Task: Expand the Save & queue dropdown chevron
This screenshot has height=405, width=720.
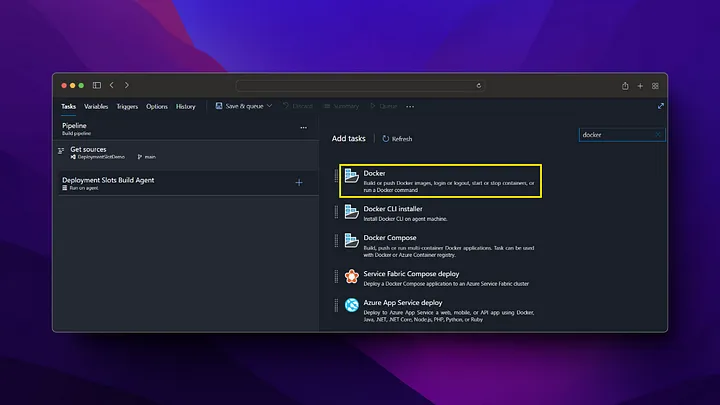Action: pyautogui.click(x=270, y=106)
